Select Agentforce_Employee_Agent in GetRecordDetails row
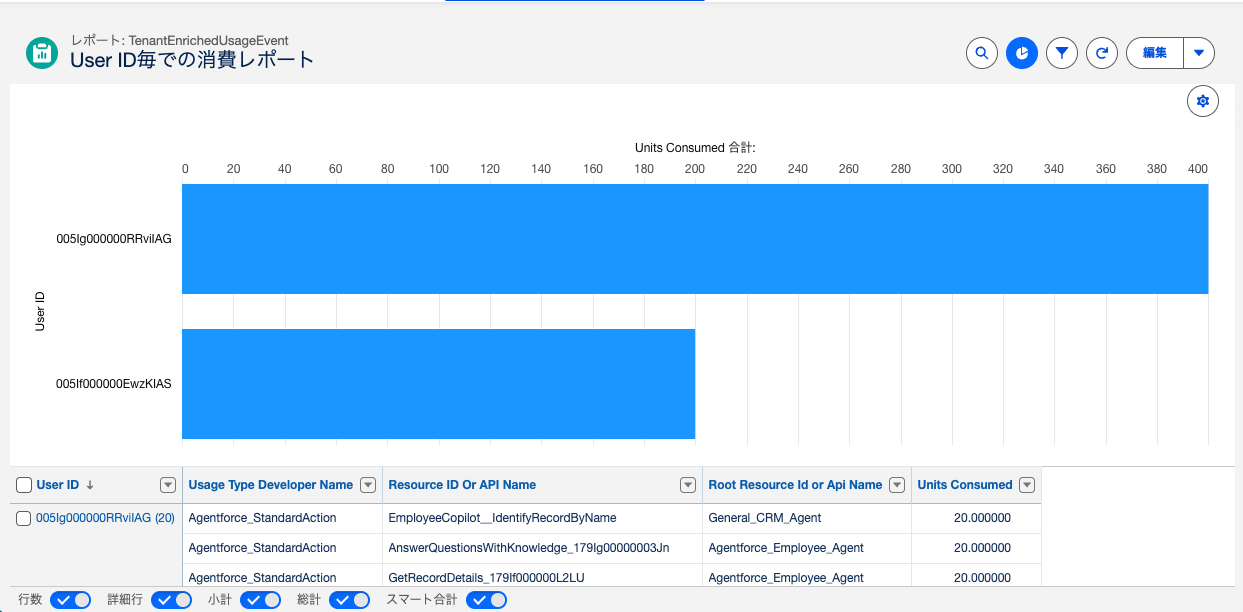This screenshot has width=1243, height=612. pyautogui.click(x=807, y=577)
